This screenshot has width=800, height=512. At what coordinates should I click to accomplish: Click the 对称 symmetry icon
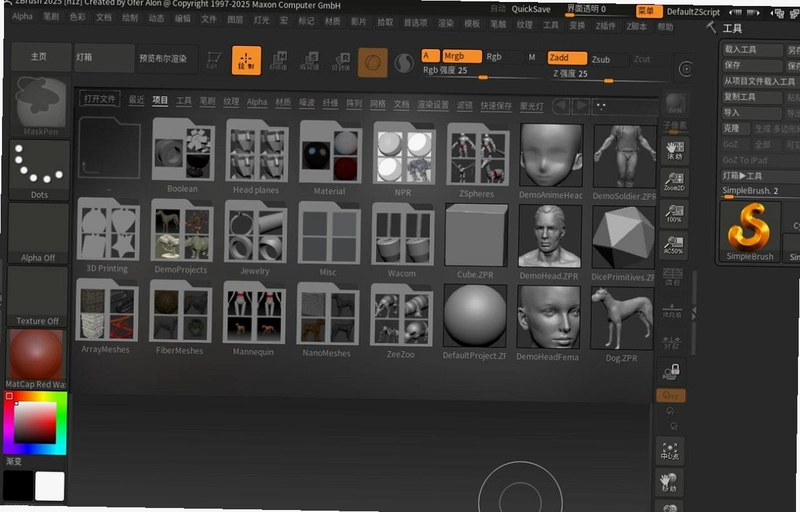[672, 342]
